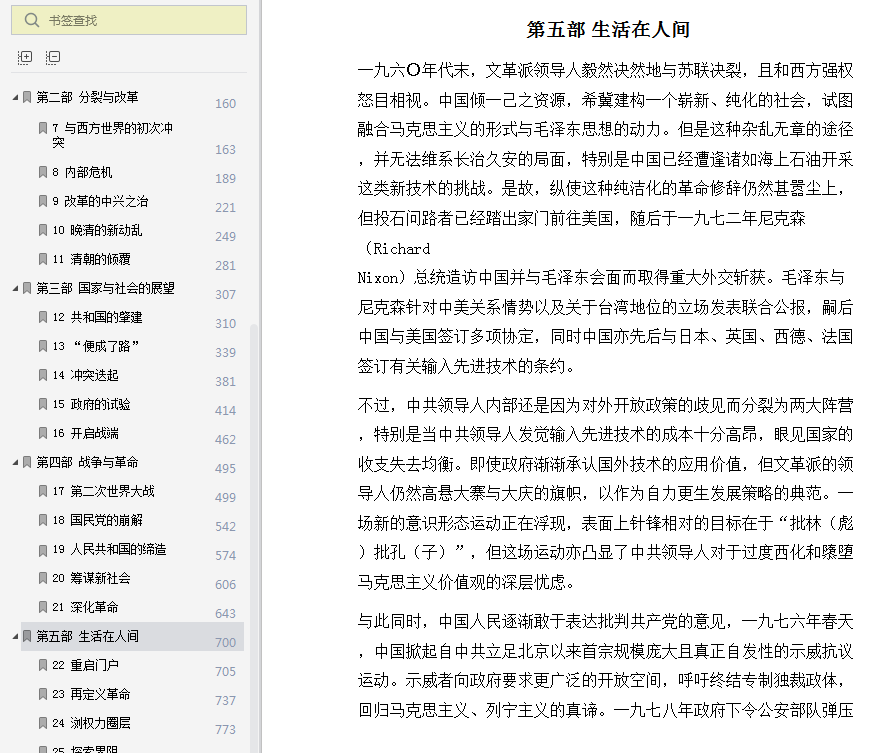882x753 pixels.
Task: Collapse 第二部 分裂与改革 section
Action: [x=15, y=98]
